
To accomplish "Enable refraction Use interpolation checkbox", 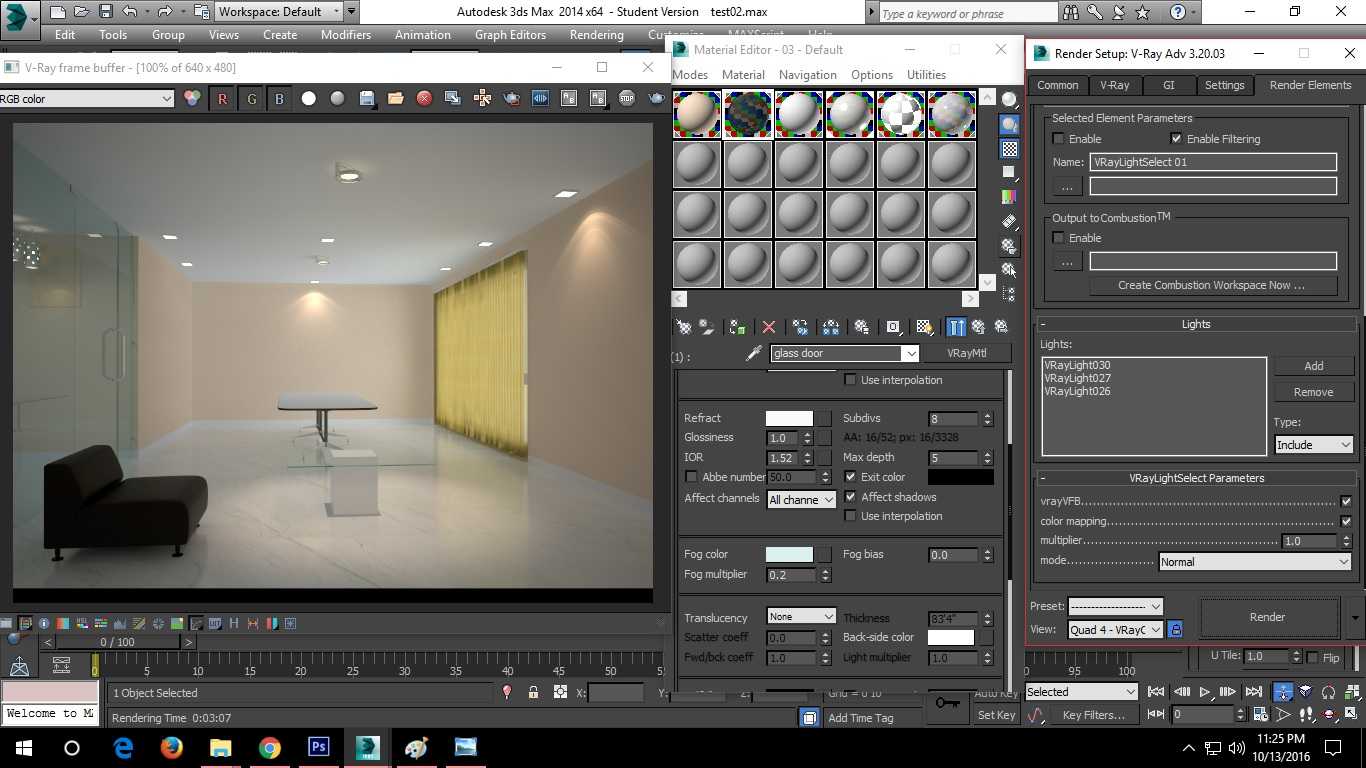I will tap(850, 516).
